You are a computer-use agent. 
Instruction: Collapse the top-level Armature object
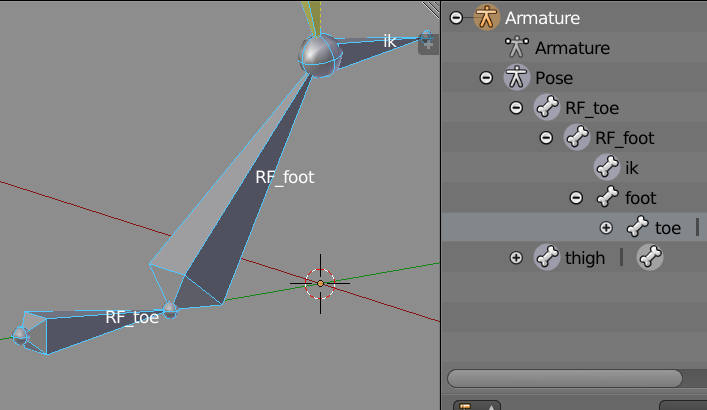click(456, 18)
